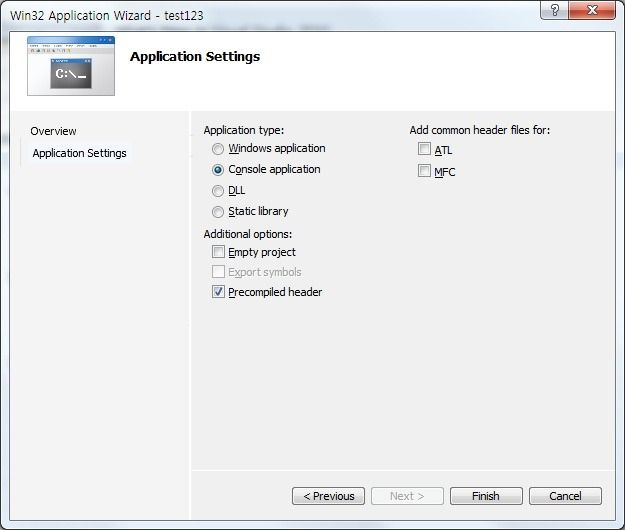Click the help question mark button
This screenshot has height=530, width=625.
[x=554, y=10]
